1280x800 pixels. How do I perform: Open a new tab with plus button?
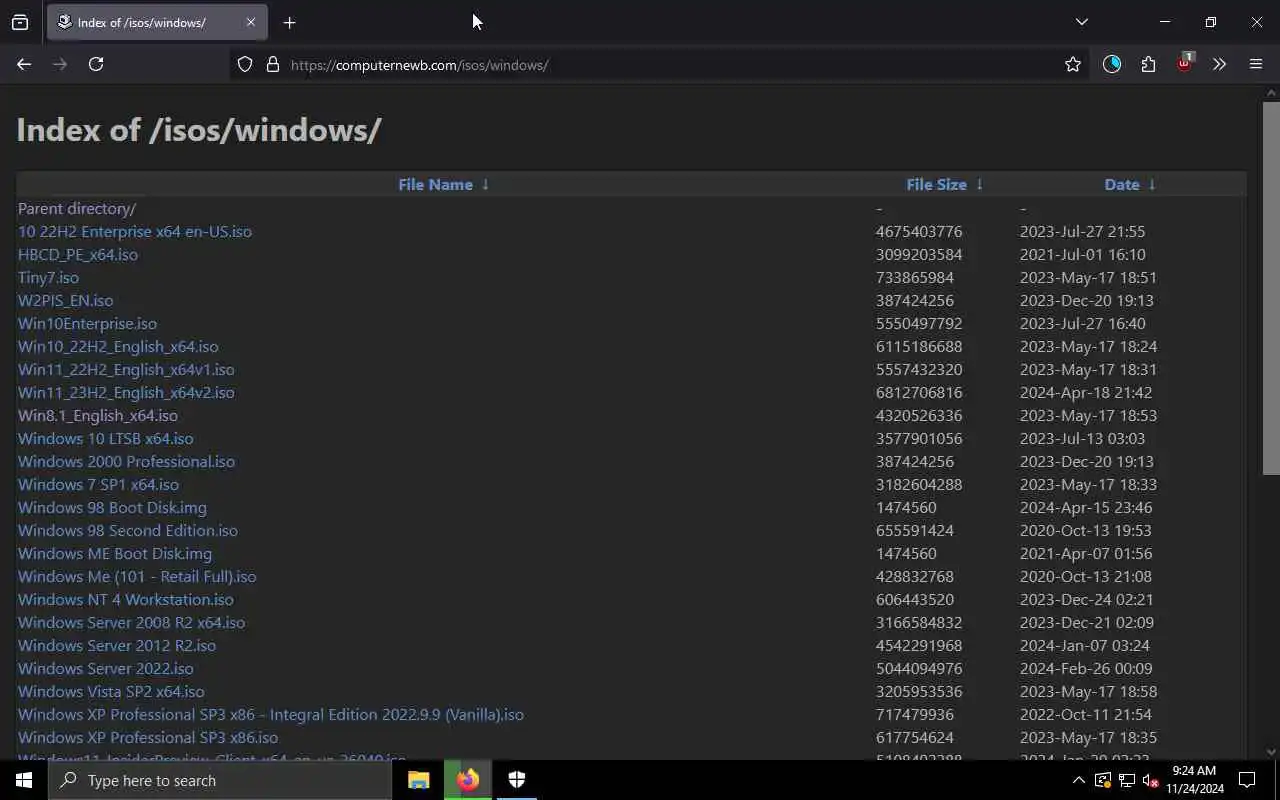point(289,22)
